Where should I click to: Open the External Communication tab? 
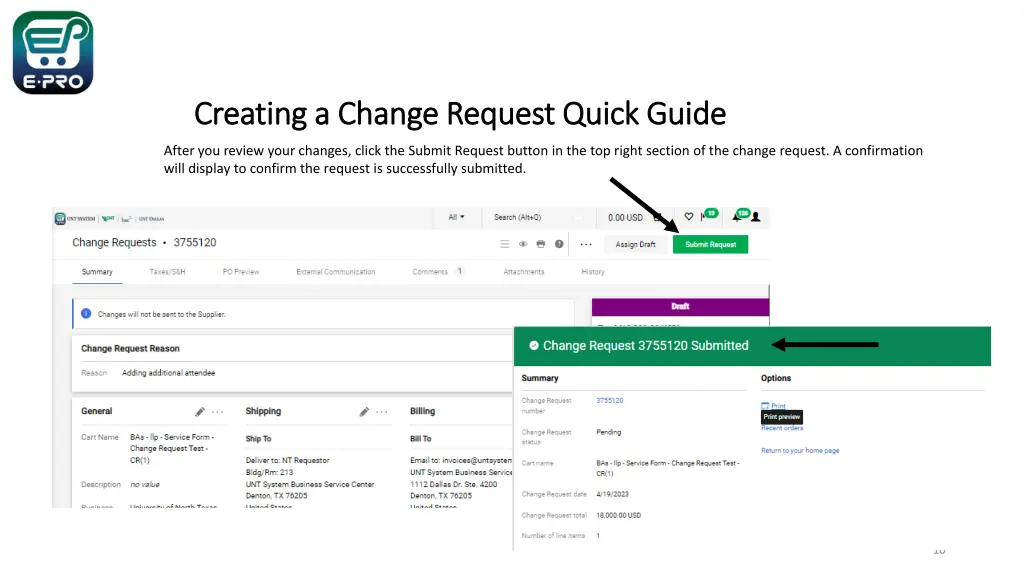336,272
